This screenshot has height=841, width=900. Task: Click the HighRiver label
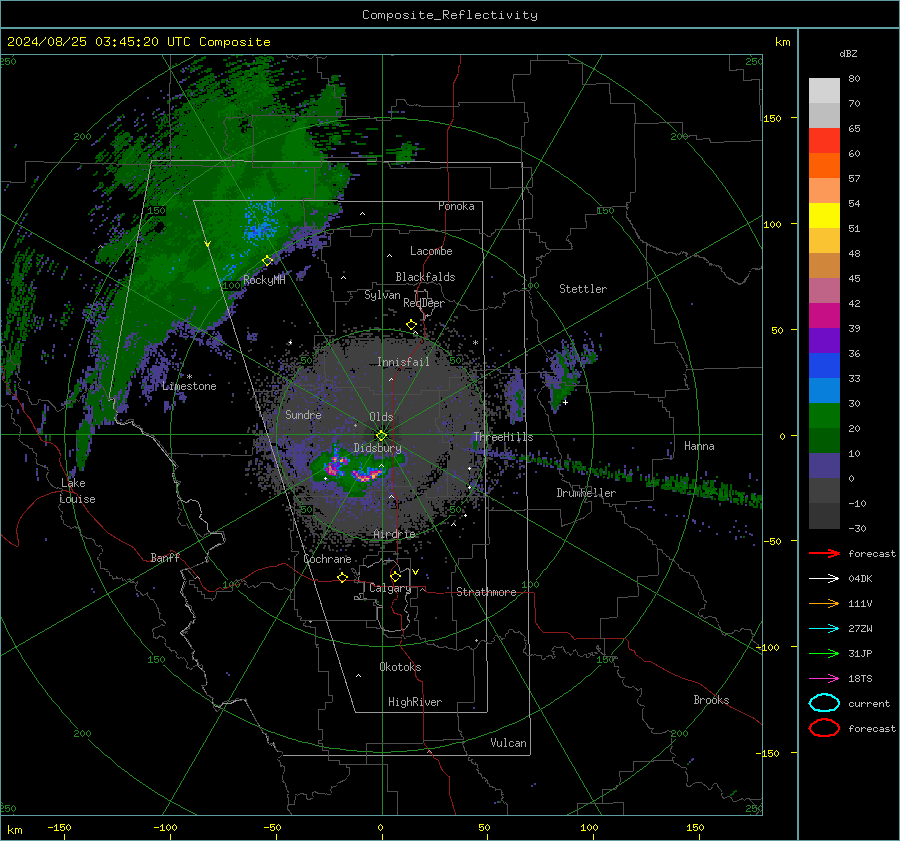[x=415, y=702]
